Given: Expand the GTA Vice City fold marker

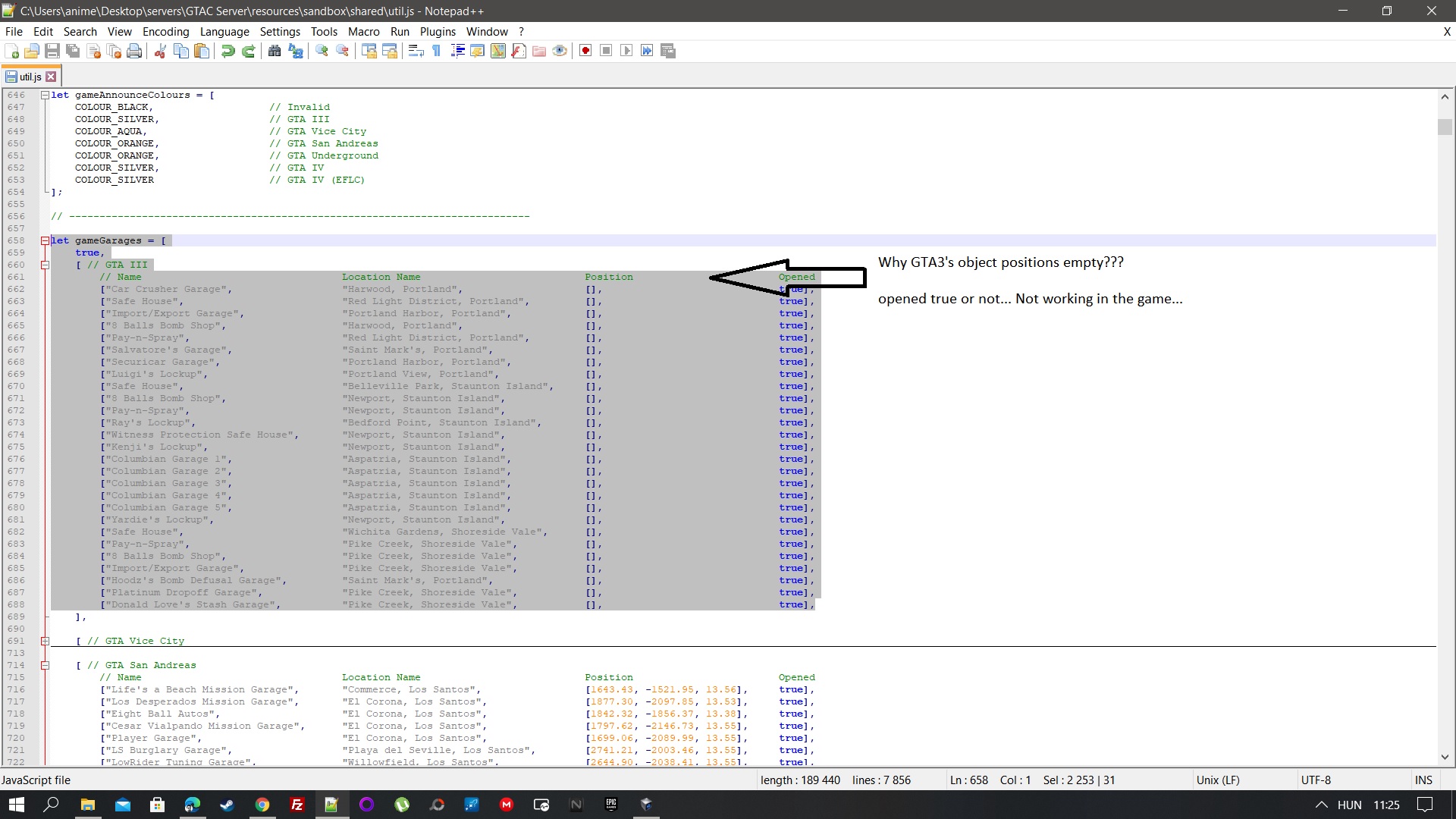Looking at the screenshot, I should point(45,641).
